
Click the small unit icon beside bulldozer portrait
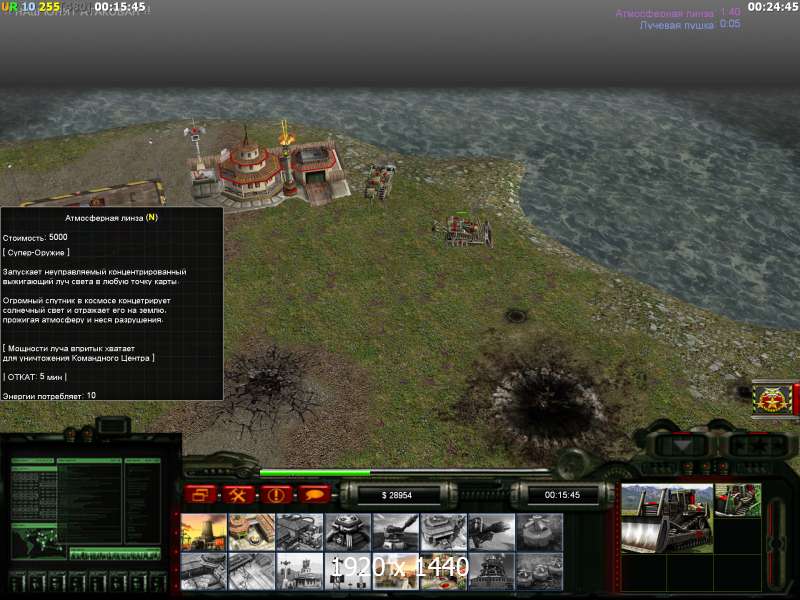coord(738,501)
